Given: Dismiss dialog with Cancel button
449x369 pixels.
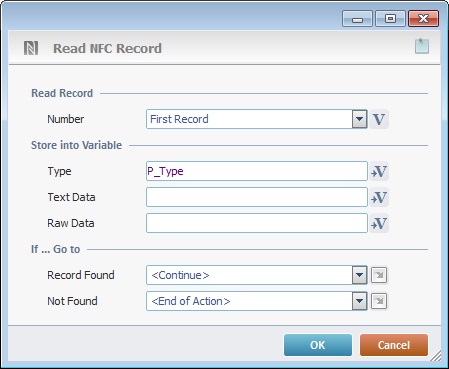Looking at the screenshot, I should click(394, 345).
